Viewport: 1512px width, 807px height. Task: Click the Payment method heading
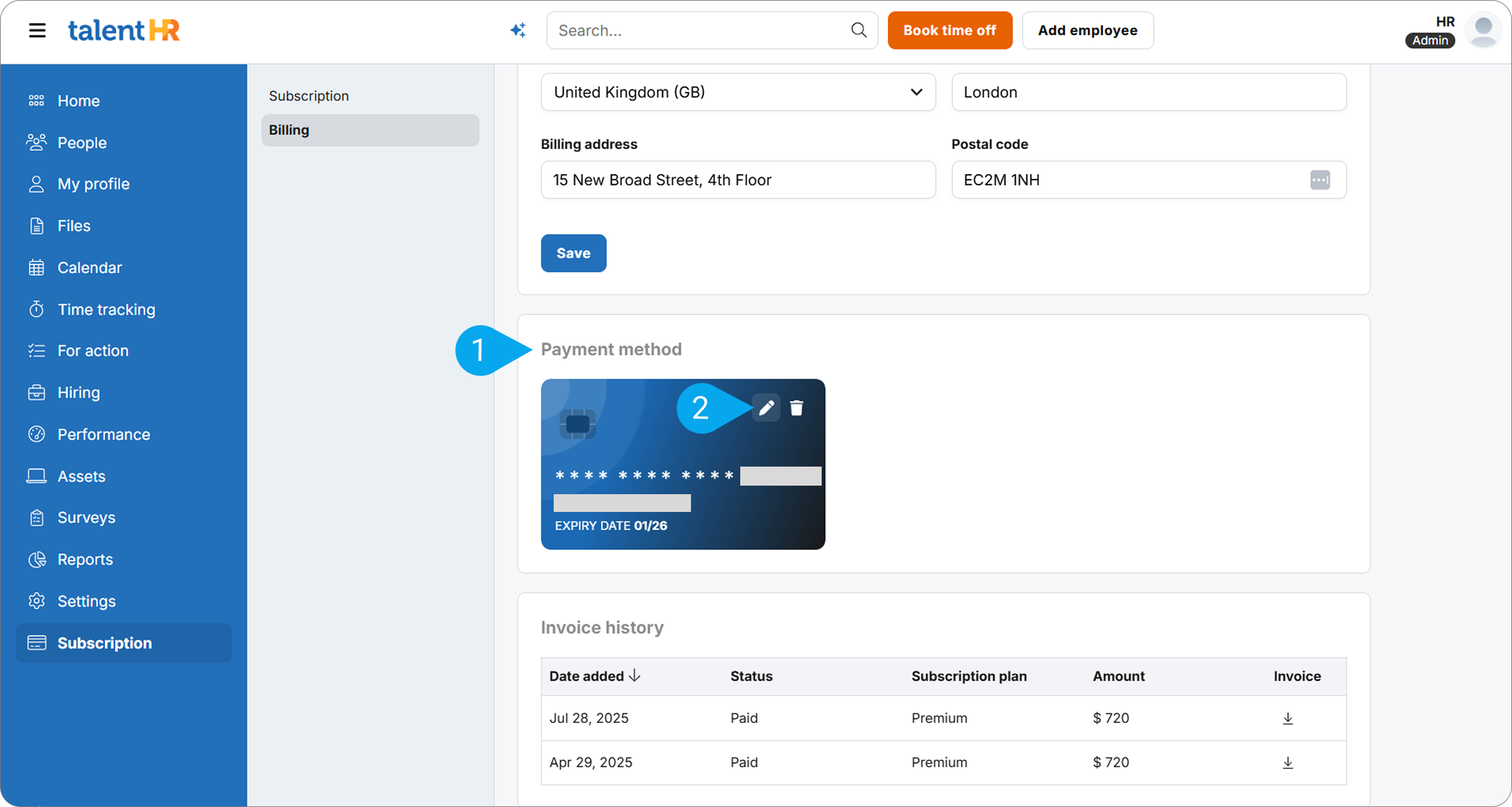pyautogui.click(x=611, y=349)
